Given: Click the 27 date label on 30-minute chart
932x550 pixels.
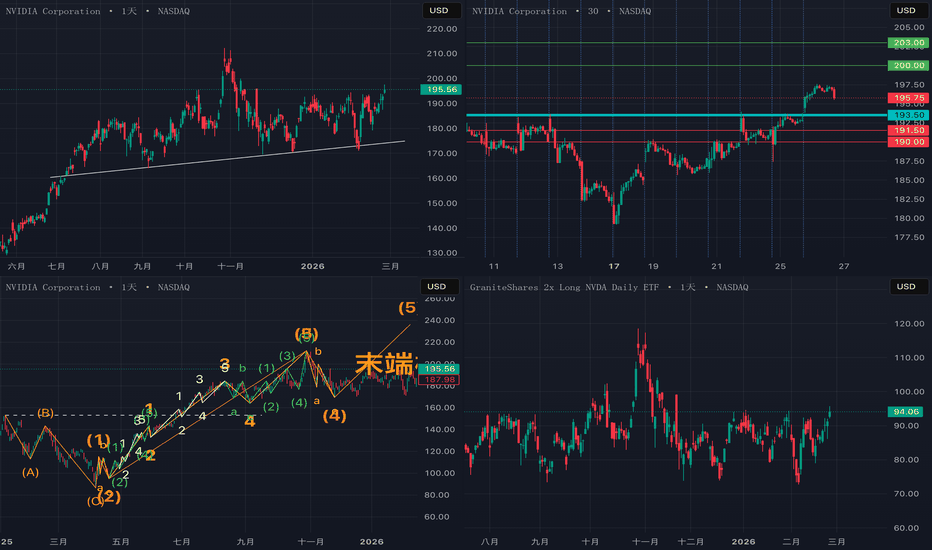Looking at the screenshot, I should pyautogui.click(x=844, y=266).
